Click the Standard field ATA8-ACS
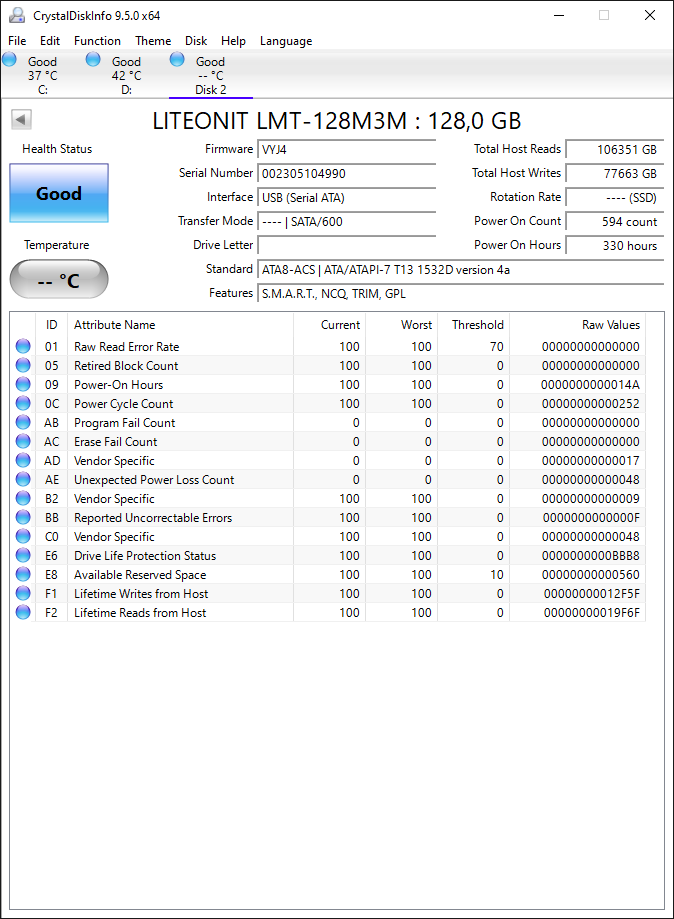The height and width of the screenshot is (919, 674). [461, 270]
